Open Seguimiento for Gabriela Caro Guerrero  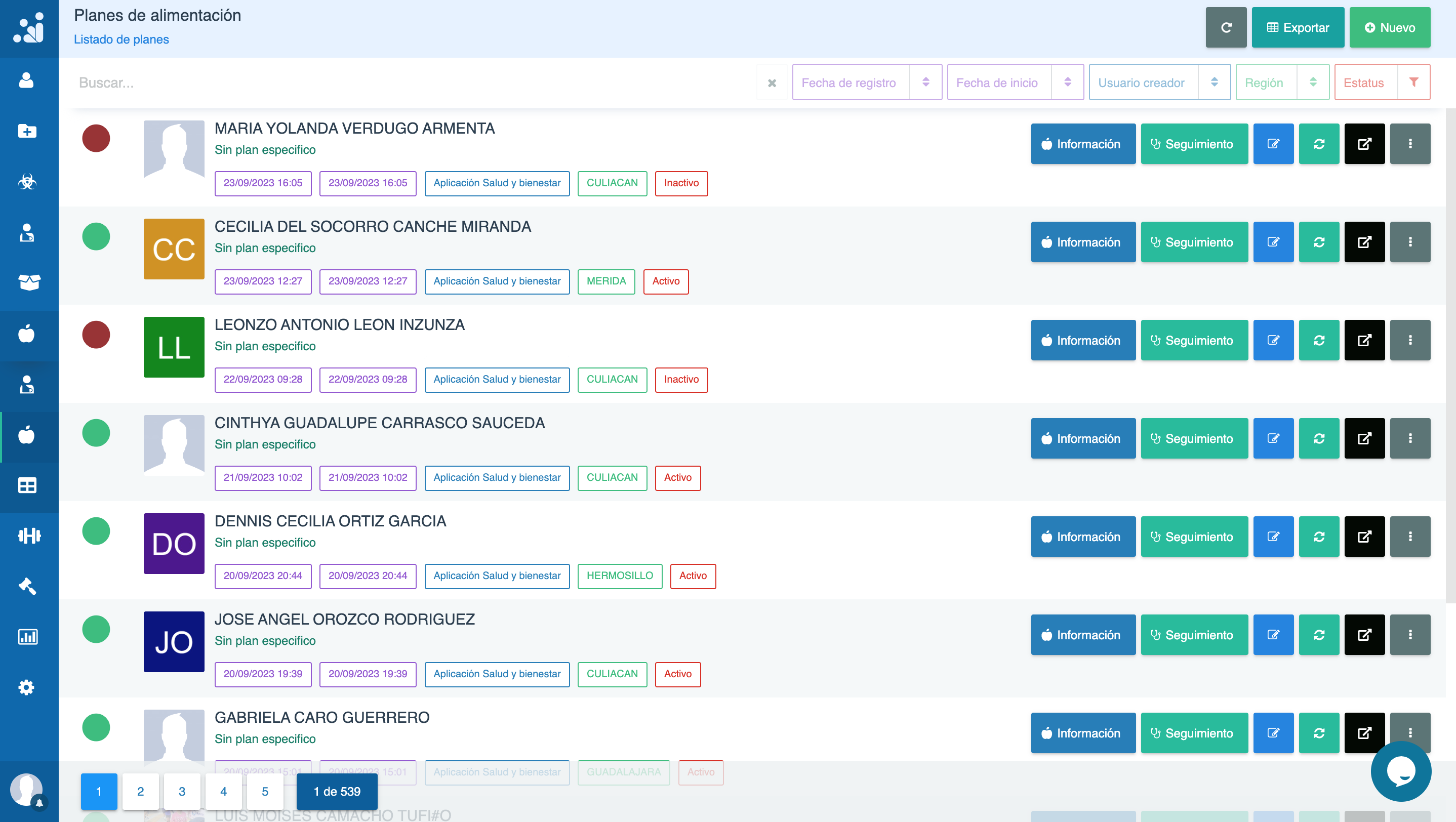(1194, 733)
